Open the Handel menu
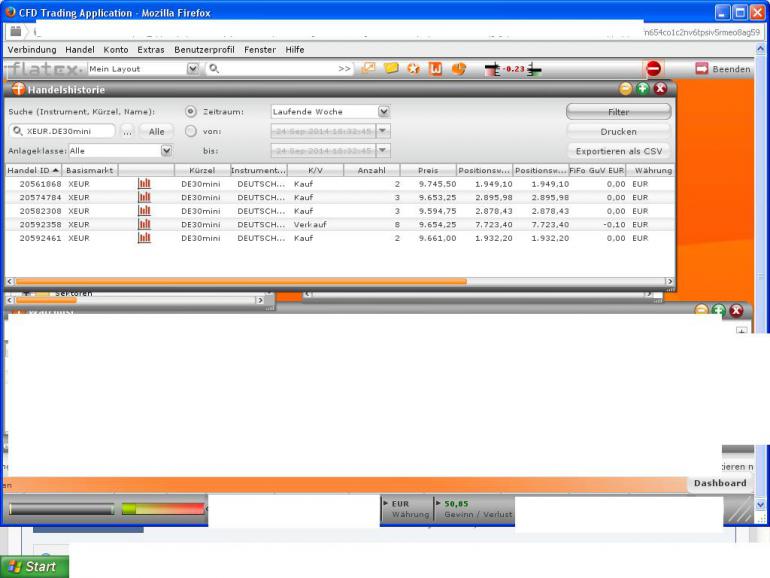This screenshot has width=770, height=578. [x=80, y=50]
